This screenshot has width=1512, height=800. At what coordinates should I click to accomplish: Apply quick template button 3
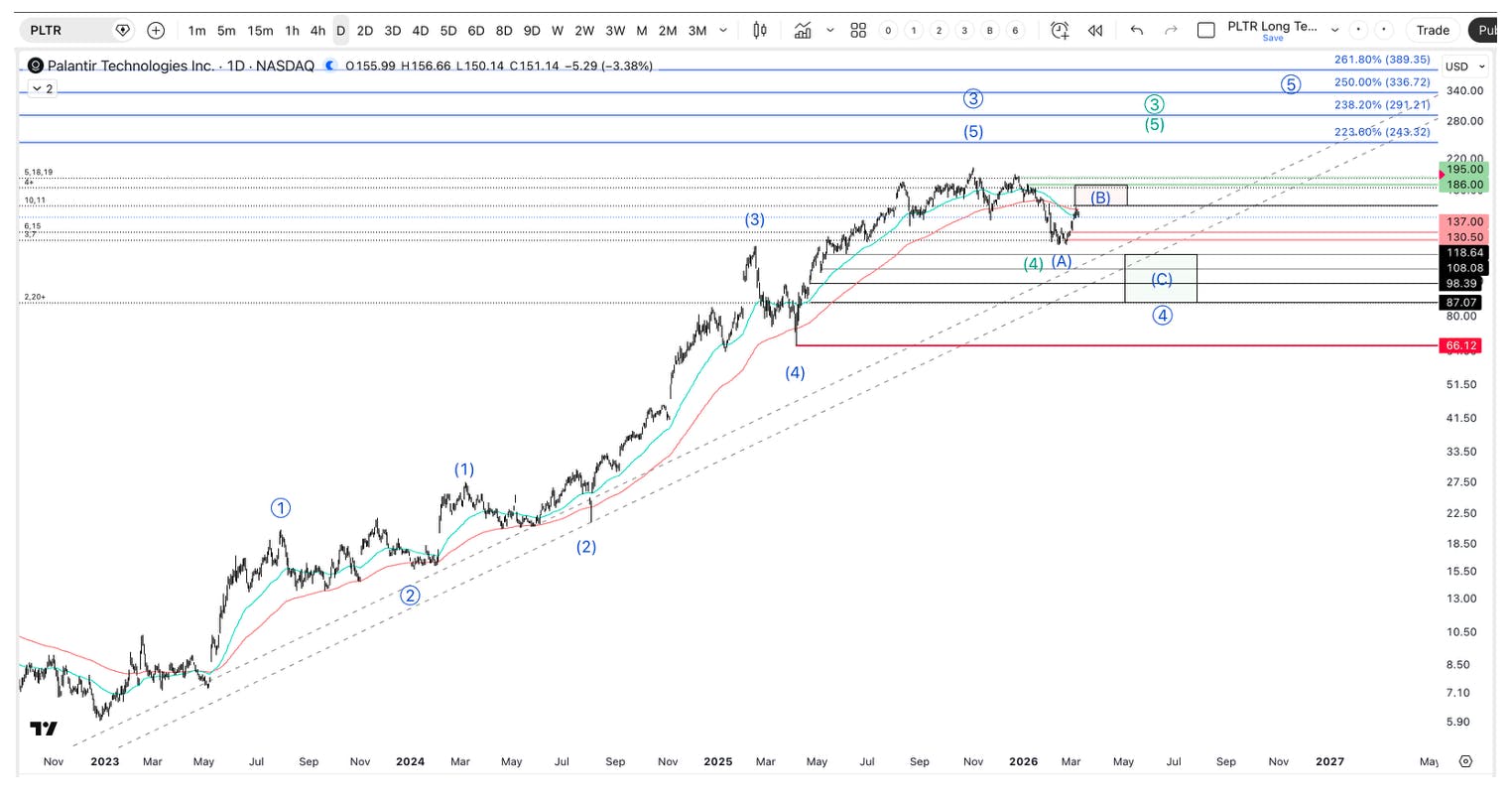click(x=964, y=30)
